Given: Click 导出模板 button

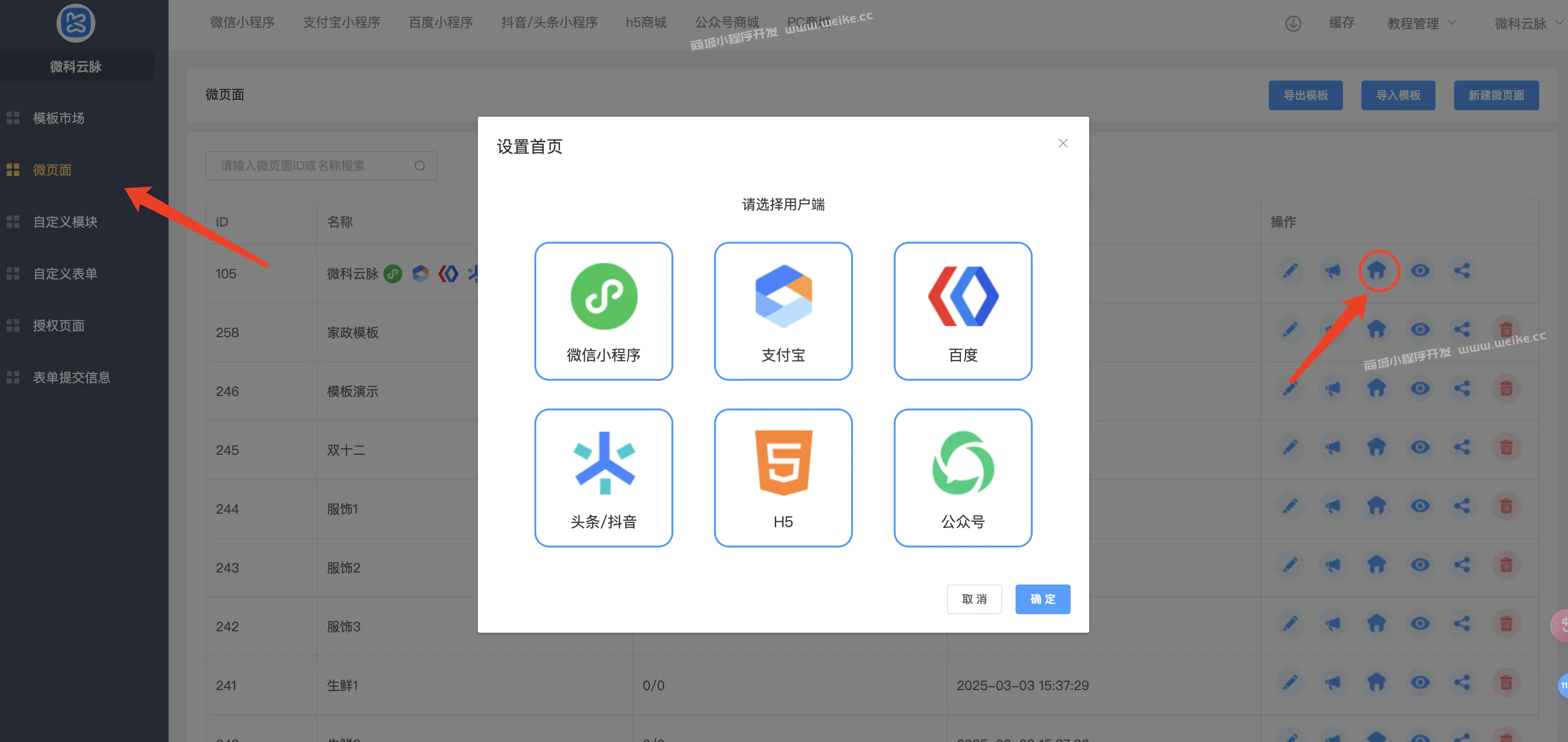Looking at the screenshot, I should (1305, 95).
